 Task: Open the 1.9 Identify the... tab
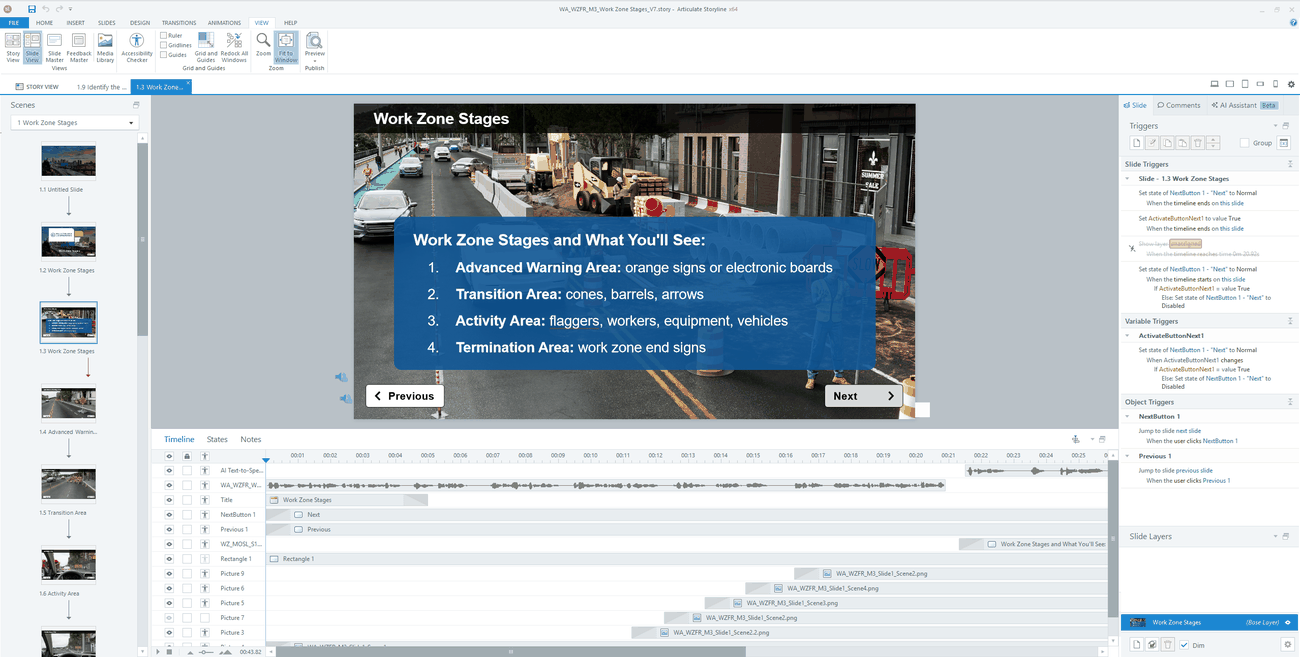point(101,87)
